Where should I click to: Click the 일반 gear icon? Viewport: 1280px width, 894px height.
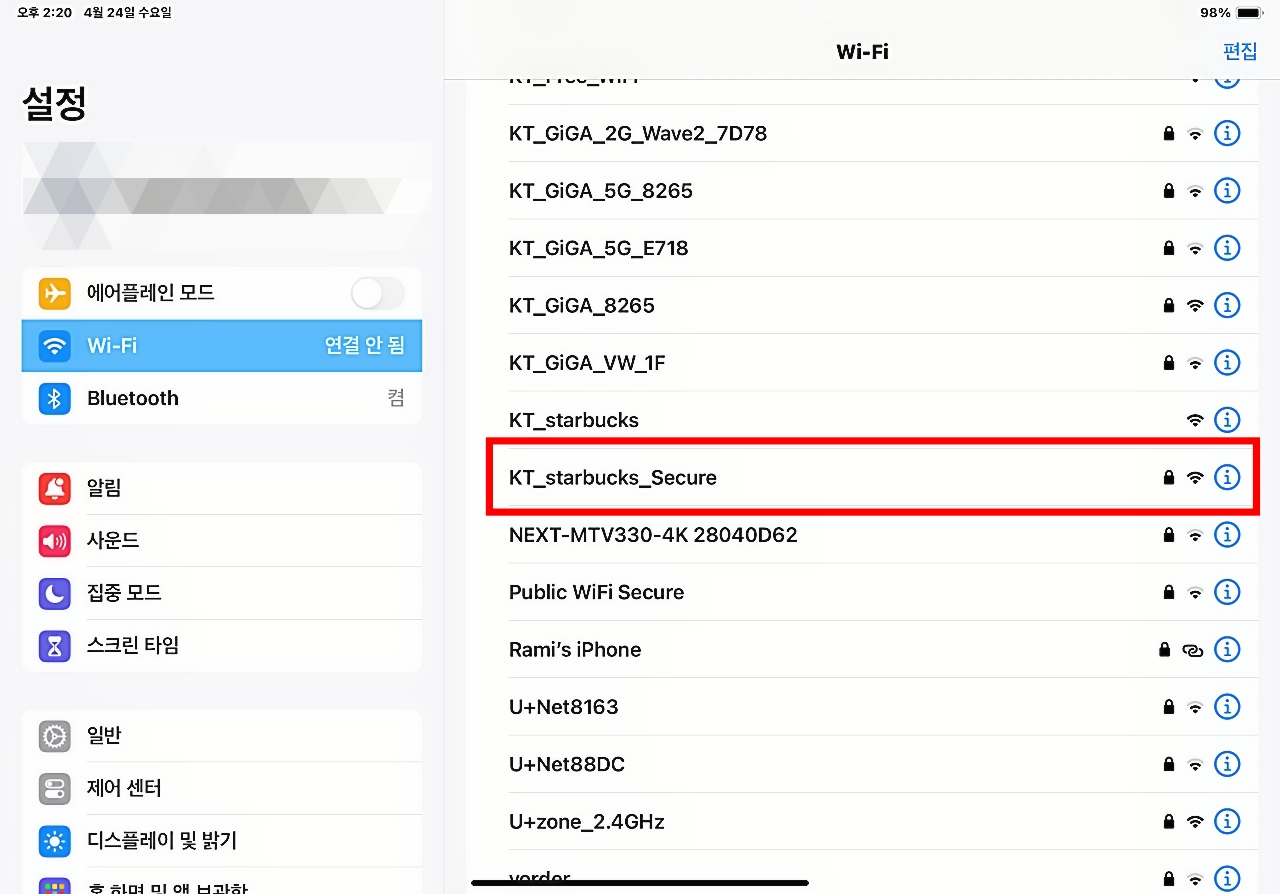[x=55, y=736]
